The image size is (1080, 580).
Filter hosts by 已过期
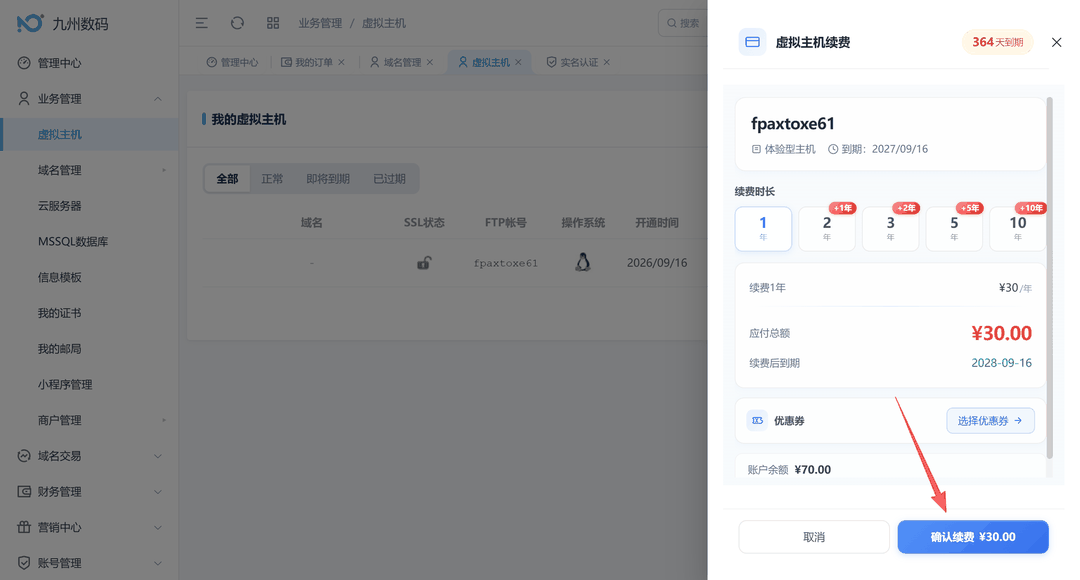tap(389, 179)
